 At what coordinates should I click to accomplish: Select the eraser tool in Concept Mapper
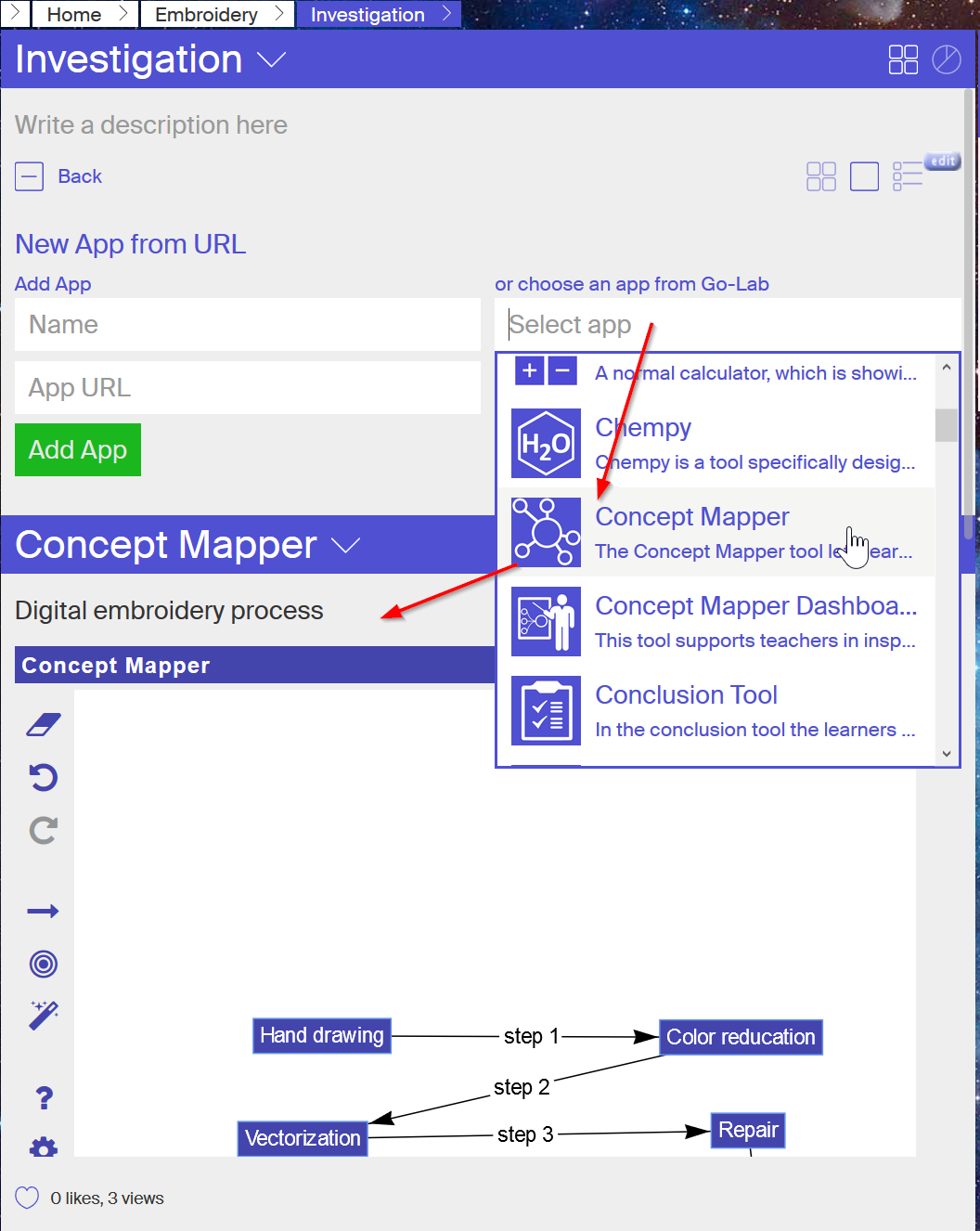pos(44,725)
